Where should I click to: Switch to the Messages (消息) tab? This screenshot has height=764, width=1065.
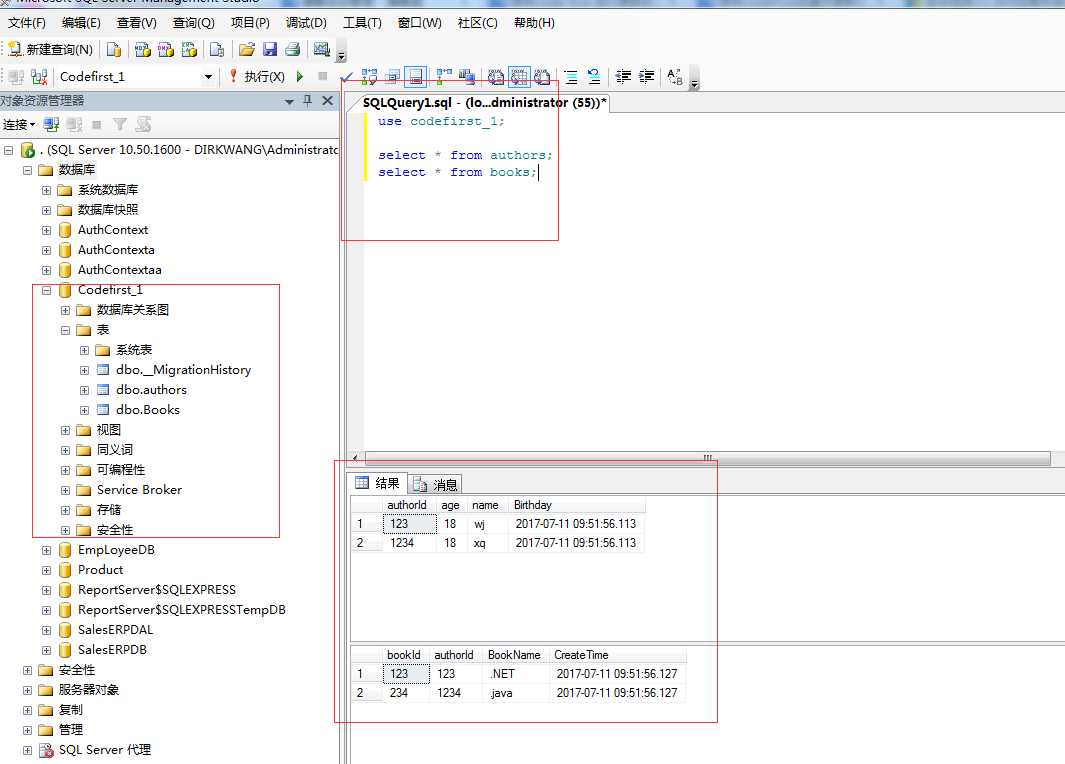436,484
